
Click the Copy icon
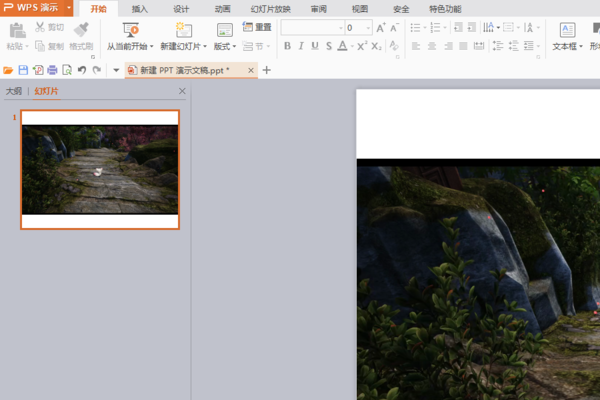tap(40, 46)
